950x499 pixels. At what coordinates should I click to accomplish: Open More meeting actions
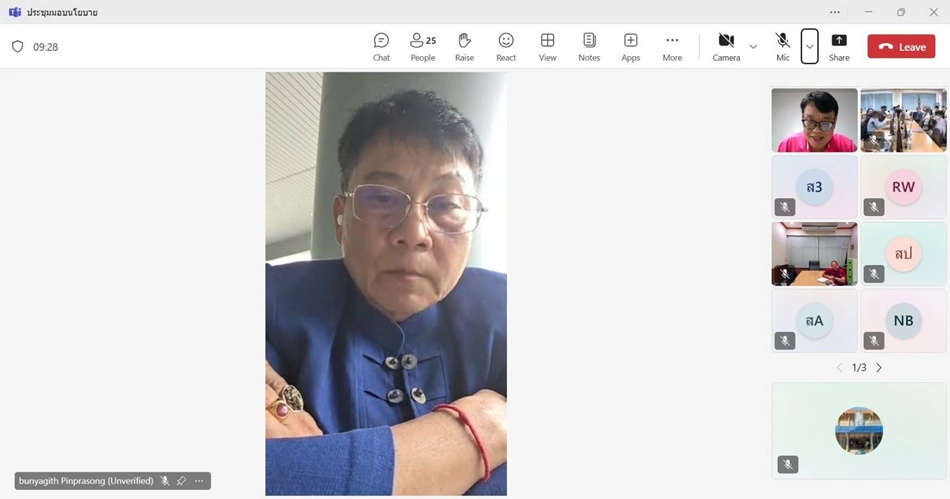coord(672,47)
